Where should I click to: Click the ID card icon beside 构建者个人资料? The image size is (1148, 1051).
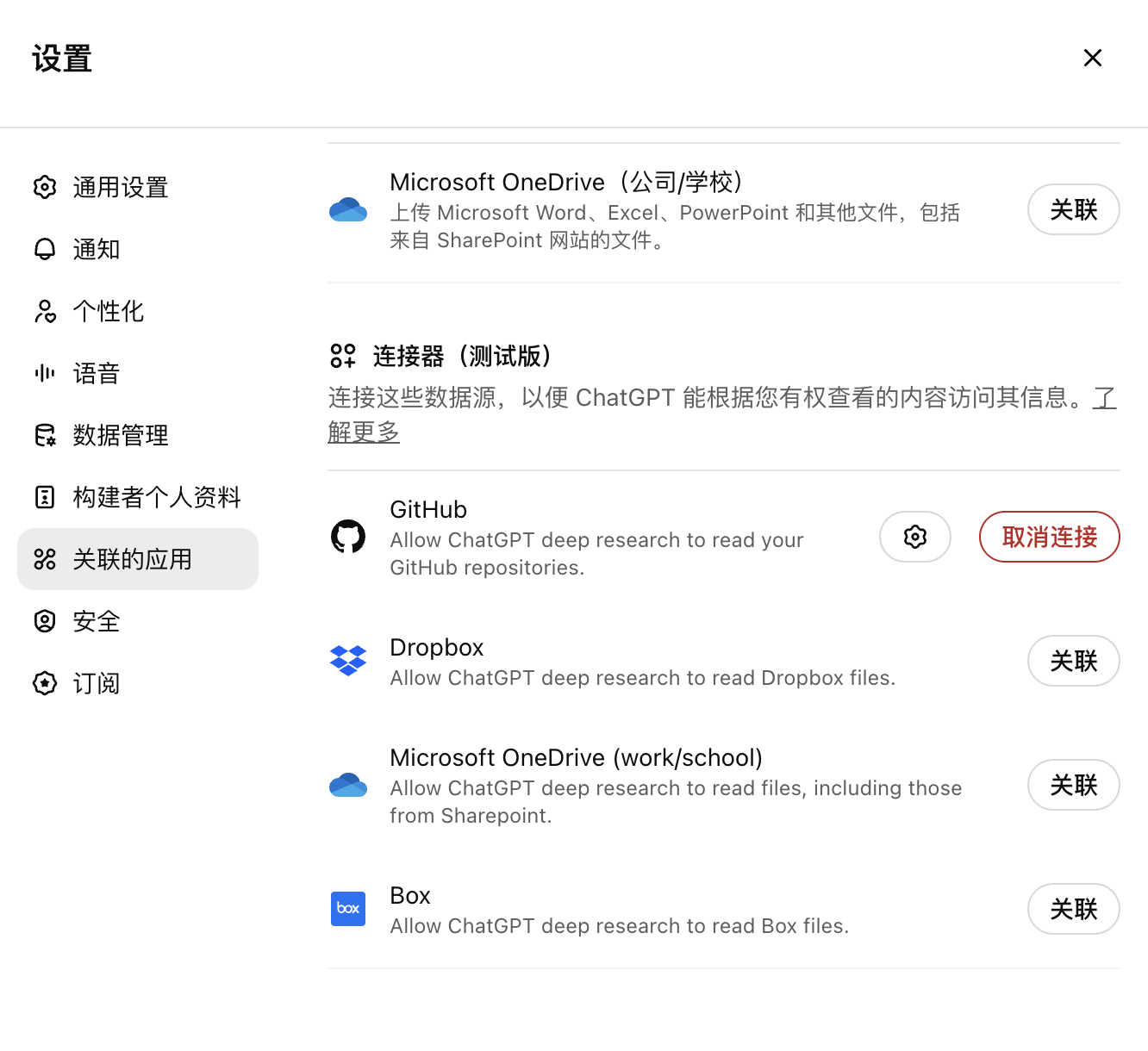pyautogui.click(x=45, y=497)
